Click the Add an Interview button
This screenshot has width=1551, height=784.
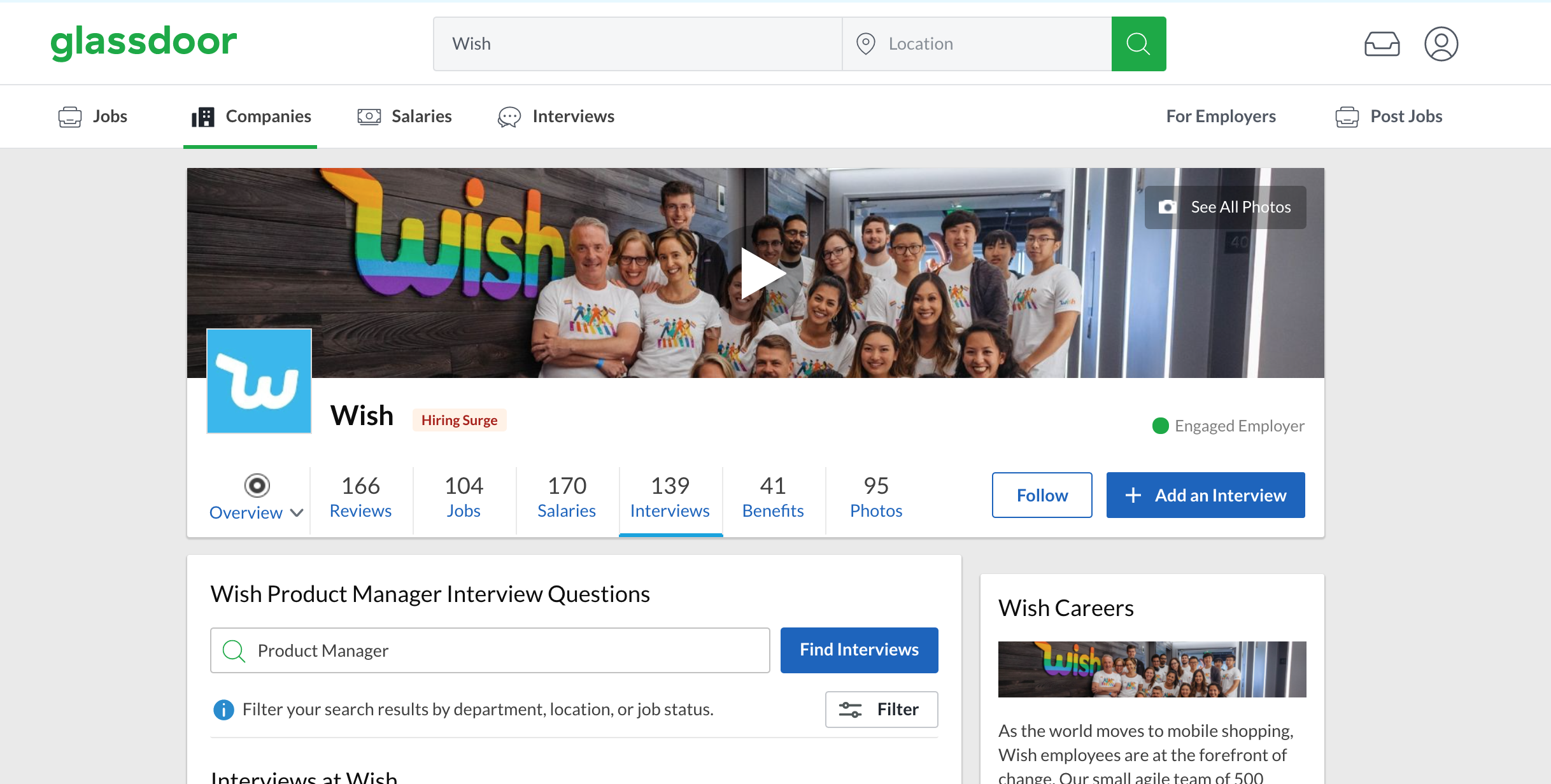coord(1206,495)
